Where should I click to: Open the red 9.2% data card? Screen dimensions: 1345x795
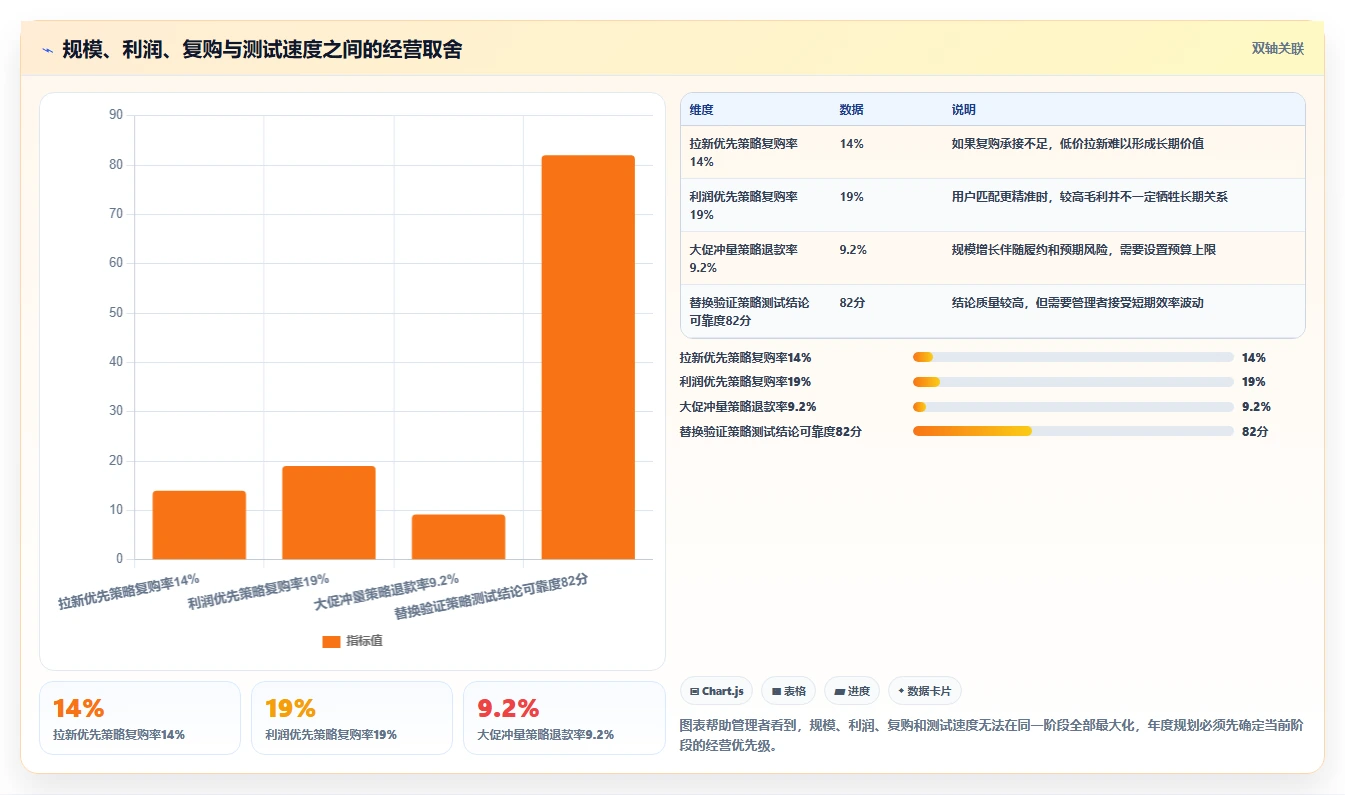point(564,718)
